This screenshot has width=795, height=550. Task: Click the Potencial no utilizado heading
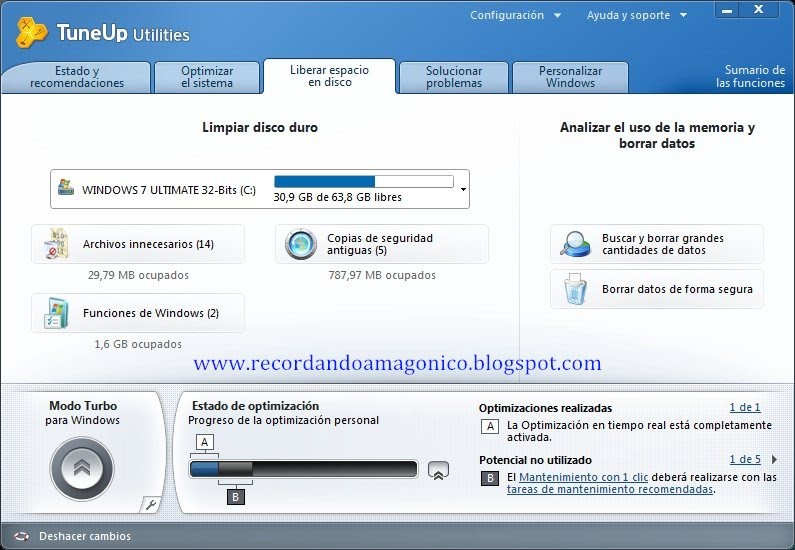tap(535, 460)
